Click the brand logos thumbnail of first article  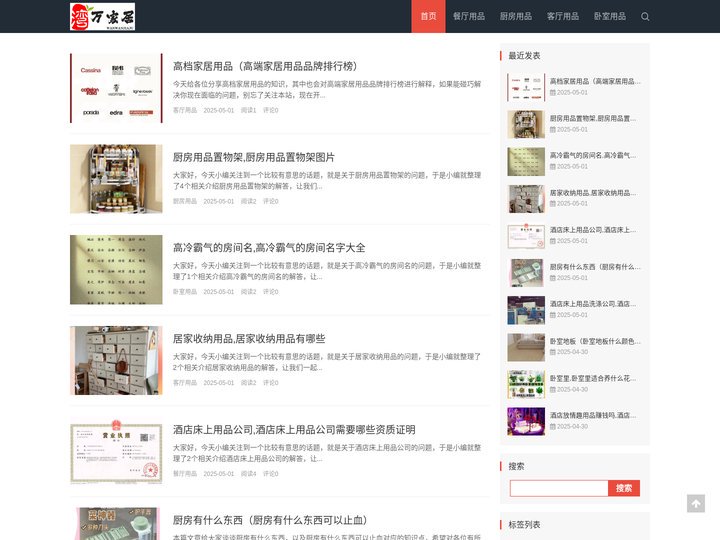pyautogui.click(x=116, y=88)
